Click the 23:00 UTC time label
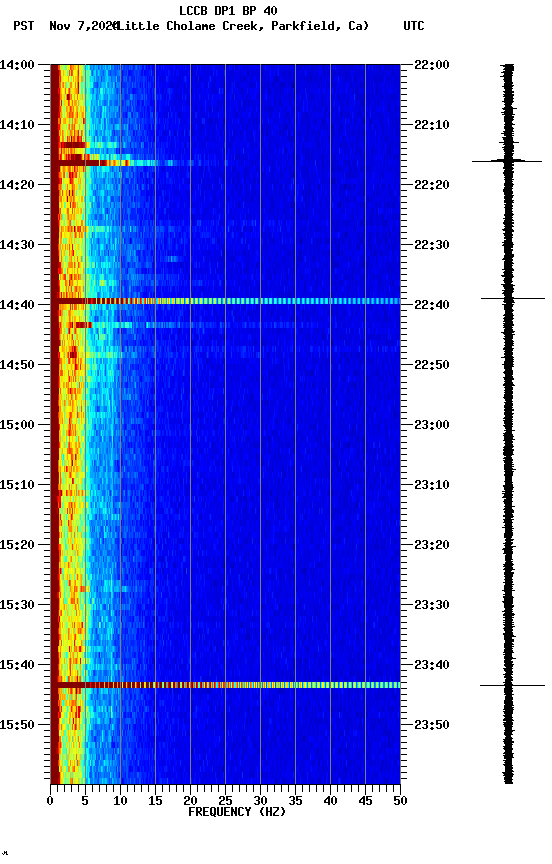The width and height of the screenshot is (552, 864). click(x=432, y=425)
